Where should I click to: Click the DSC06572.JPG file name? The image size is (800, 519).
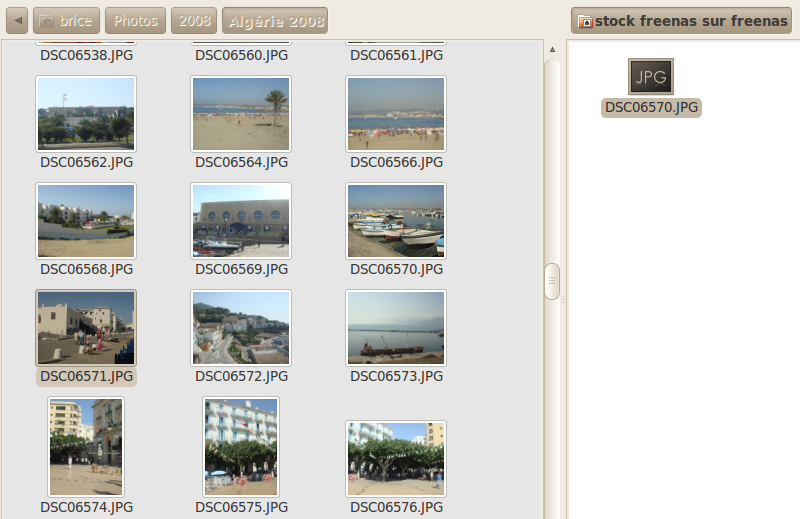(x=241, y=377)
